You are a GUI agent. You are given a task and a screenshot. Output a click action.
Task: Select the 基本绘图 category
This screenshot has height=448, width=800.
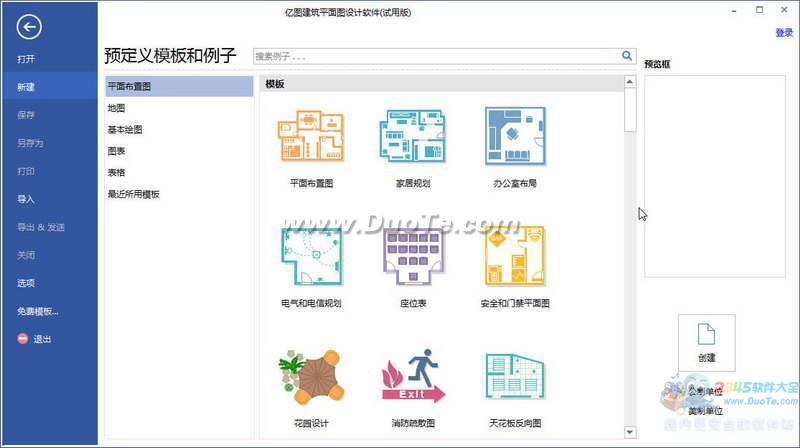[x=125, y=129]
